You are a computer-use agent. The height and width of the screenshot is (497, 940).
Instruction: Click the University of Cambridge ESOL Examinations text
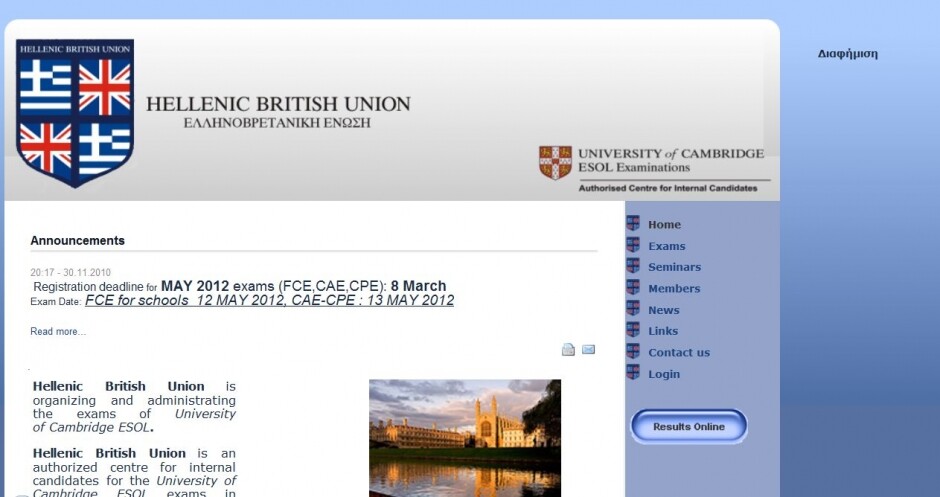click(x=671, y=161)
